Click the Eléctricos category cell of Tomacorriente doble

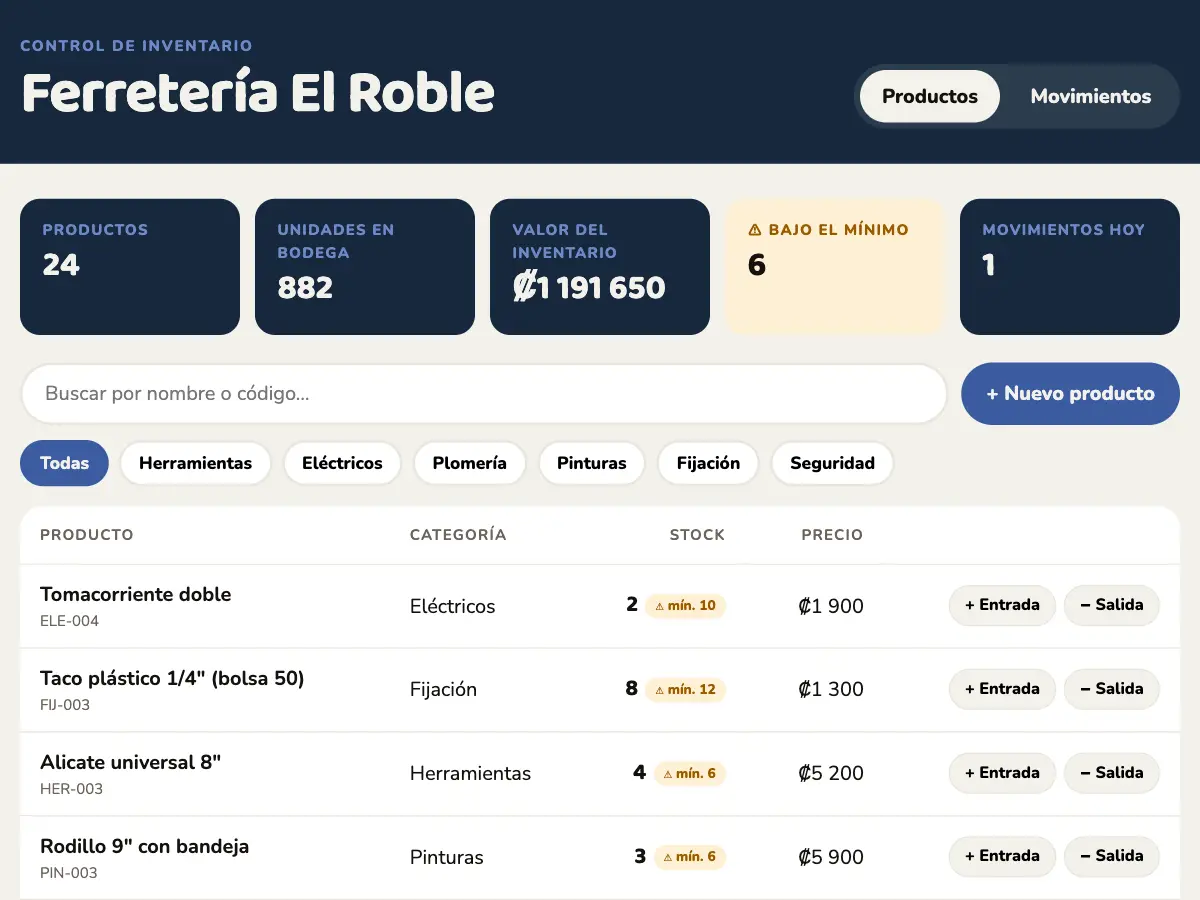453,606
